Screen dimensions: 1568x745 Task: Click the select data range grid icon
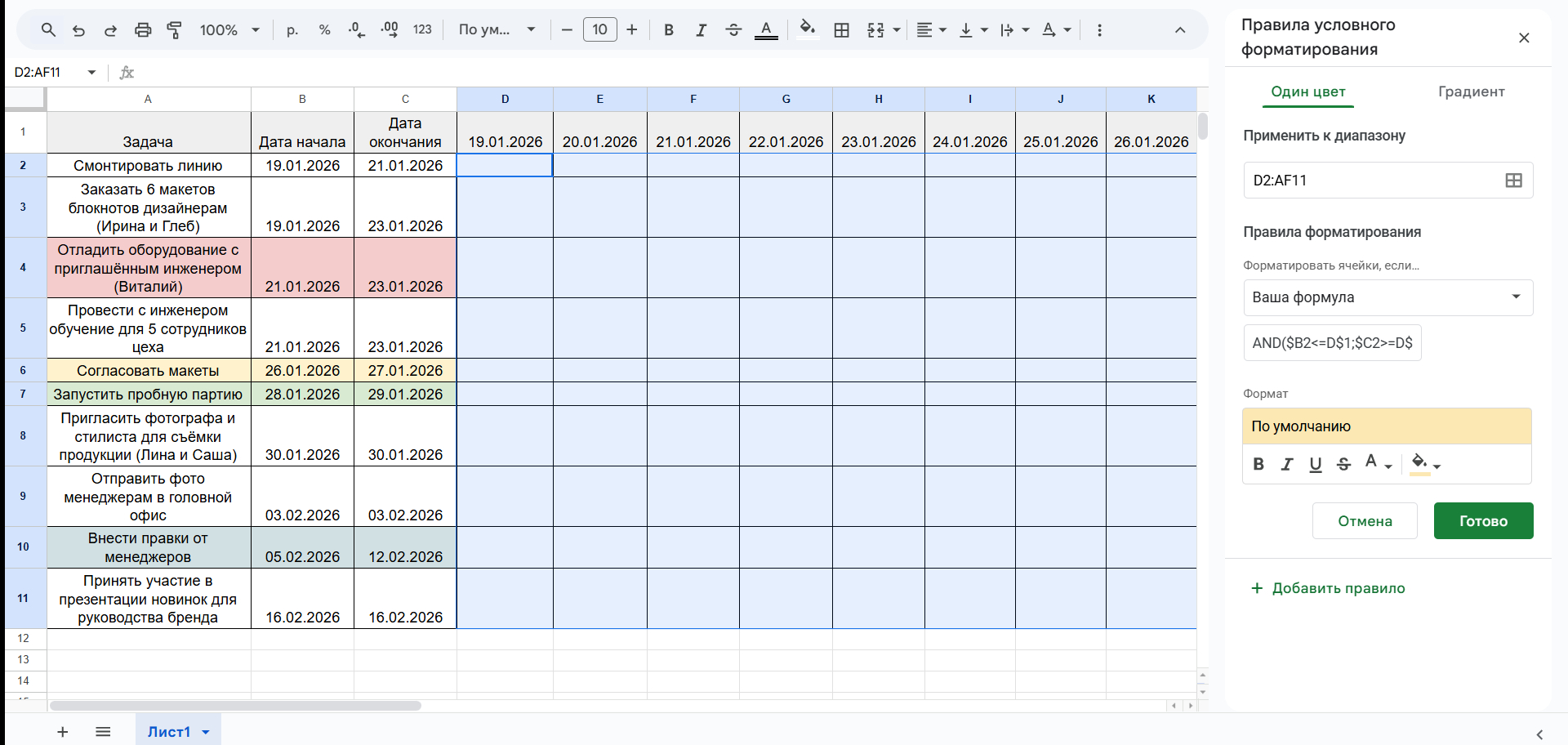(x=1513, y=181)
